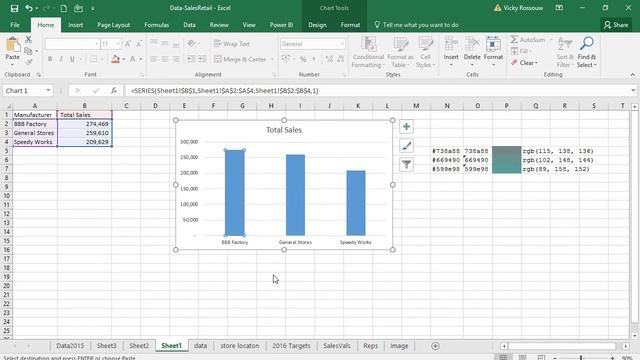Open the Clear menu
Screen dimensions: 640x360
click(x=524, y=63)
